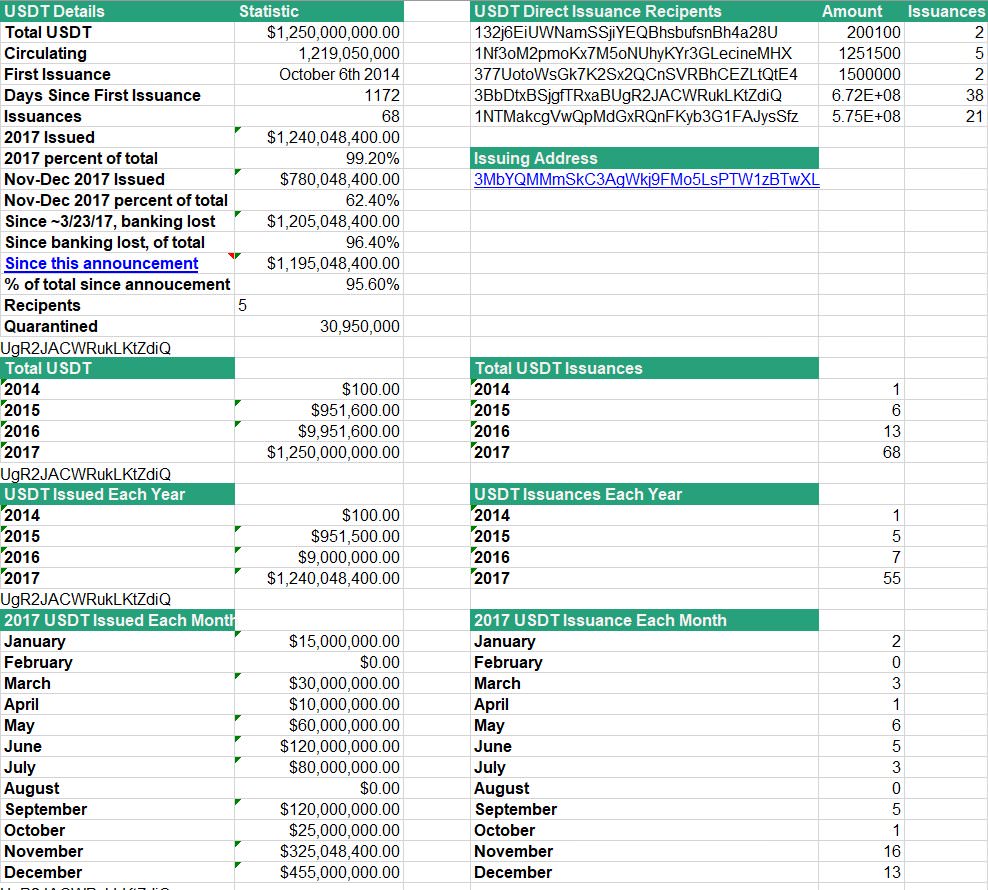Open the issuing address 3MbYQMMm hyperlink
The height and width of the screenshot is (890, 988).
[x=646, y=180]
